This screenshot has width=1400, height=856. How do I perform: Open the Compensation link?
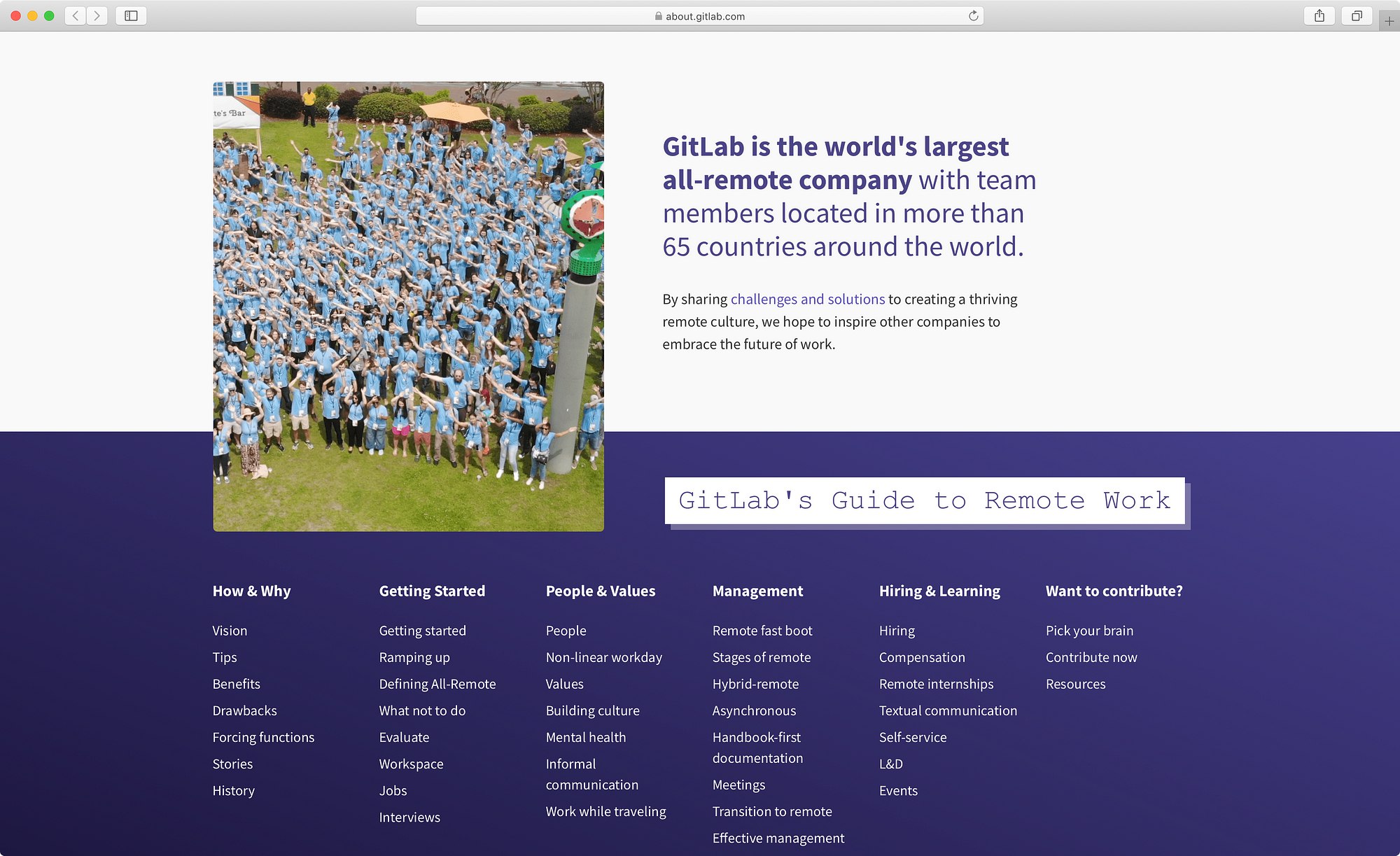(921, 657)
